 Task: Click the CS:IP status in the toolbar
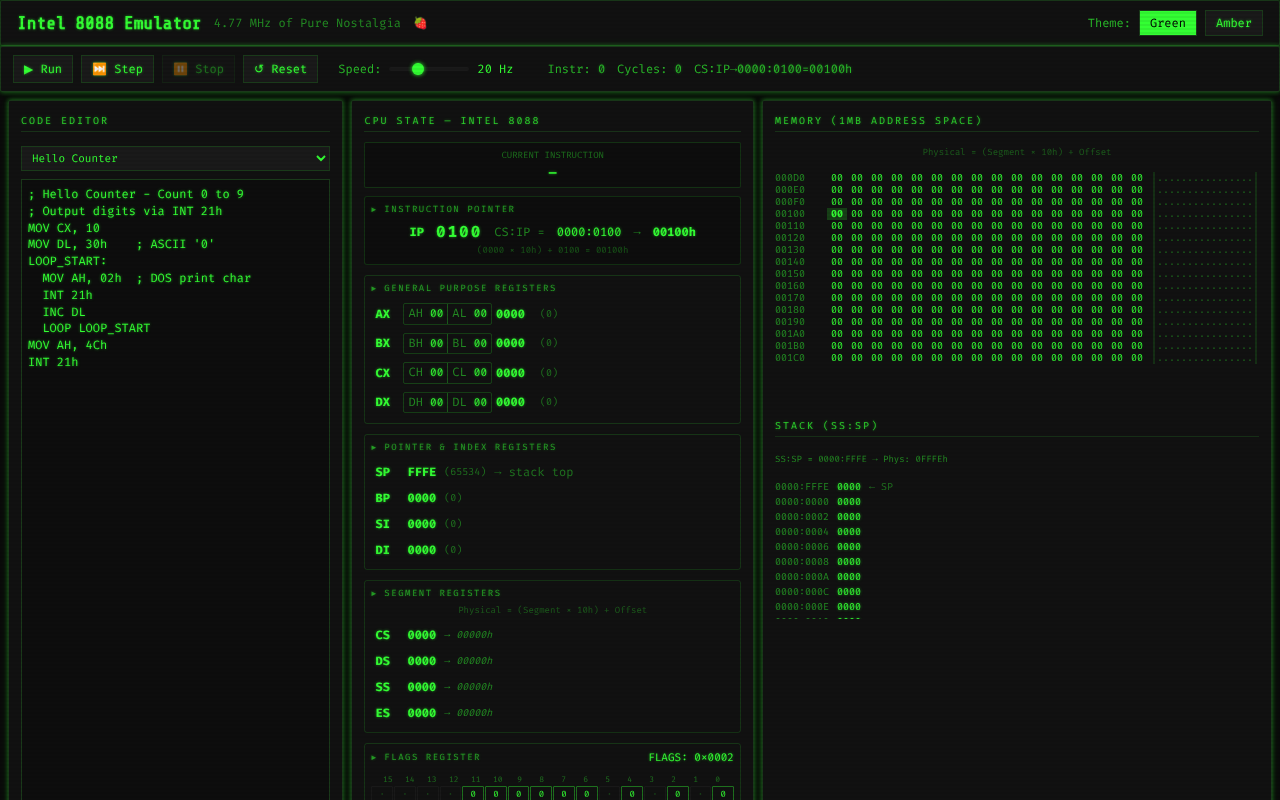click(773, 69)
